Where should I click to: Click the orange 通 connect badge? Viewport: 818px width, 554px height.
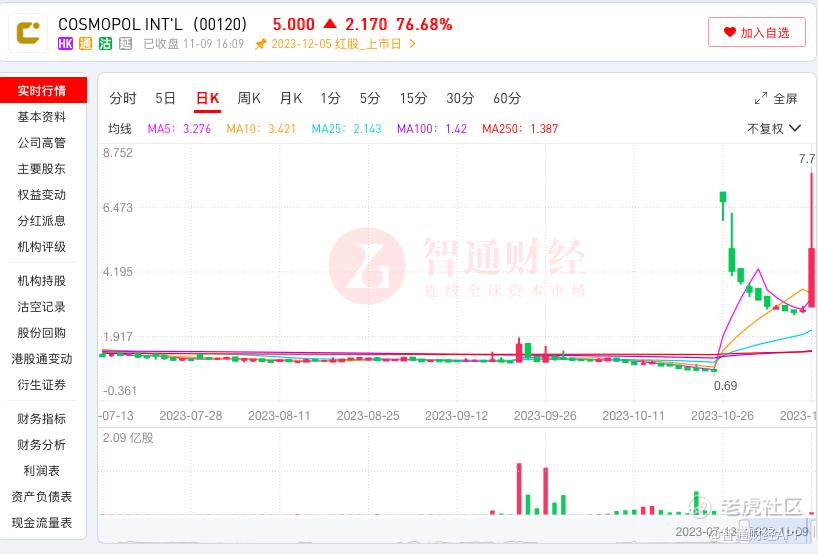tap(85, 44)
